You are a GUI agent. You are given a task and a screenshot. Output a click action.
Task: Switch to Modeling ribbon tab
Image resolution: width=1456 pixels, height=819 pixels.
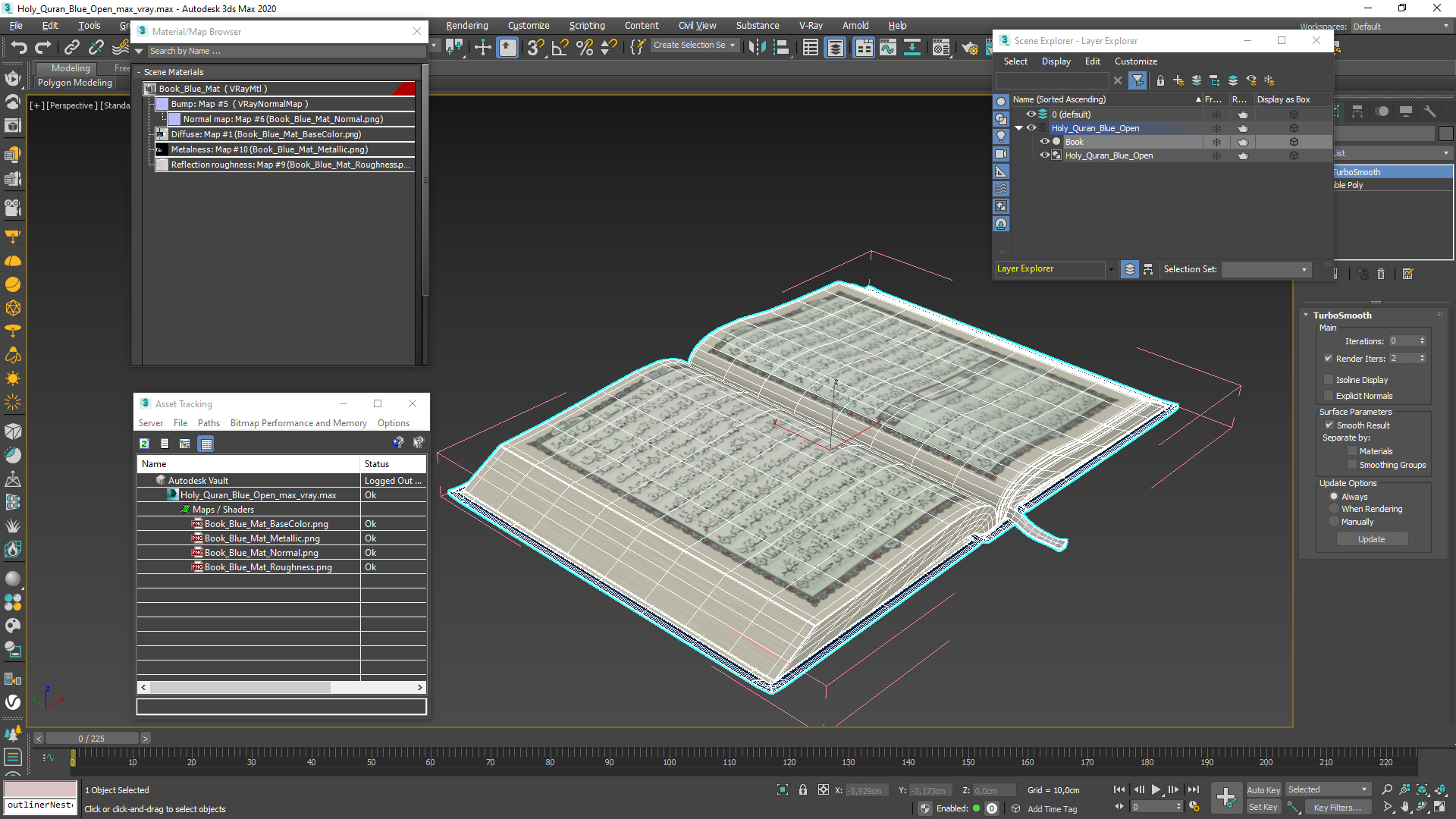(x=71, y=68)
